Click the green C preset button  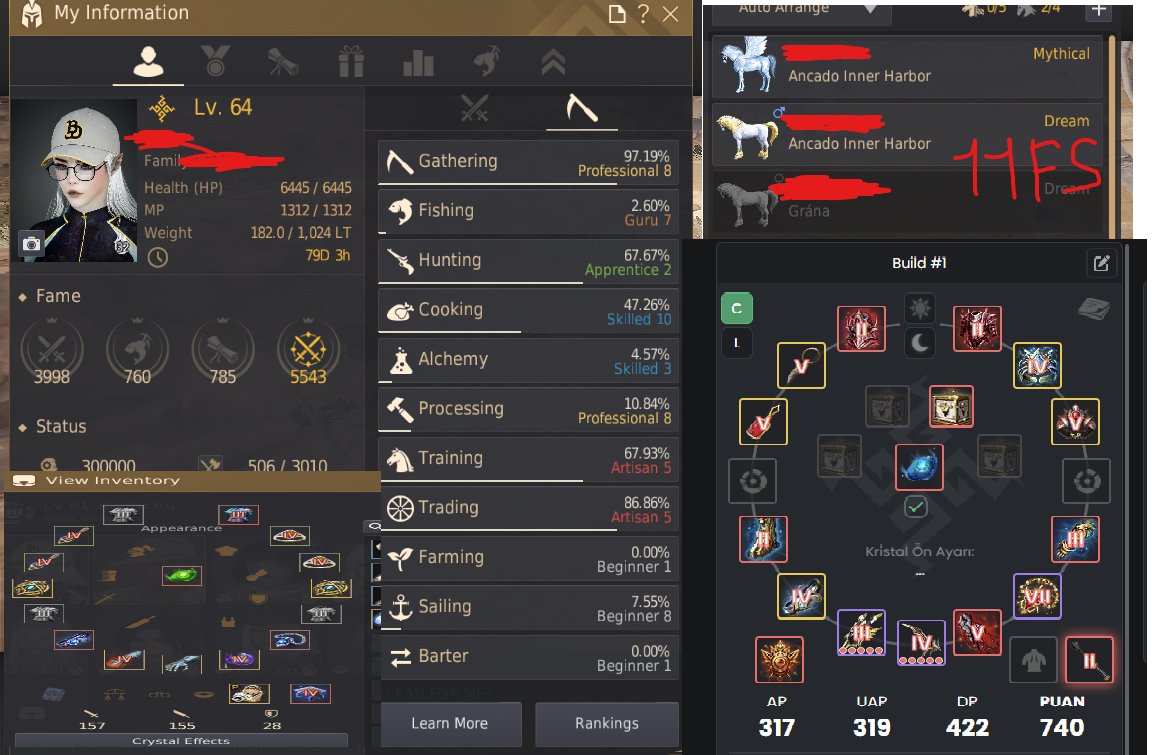tap(736, 309)
